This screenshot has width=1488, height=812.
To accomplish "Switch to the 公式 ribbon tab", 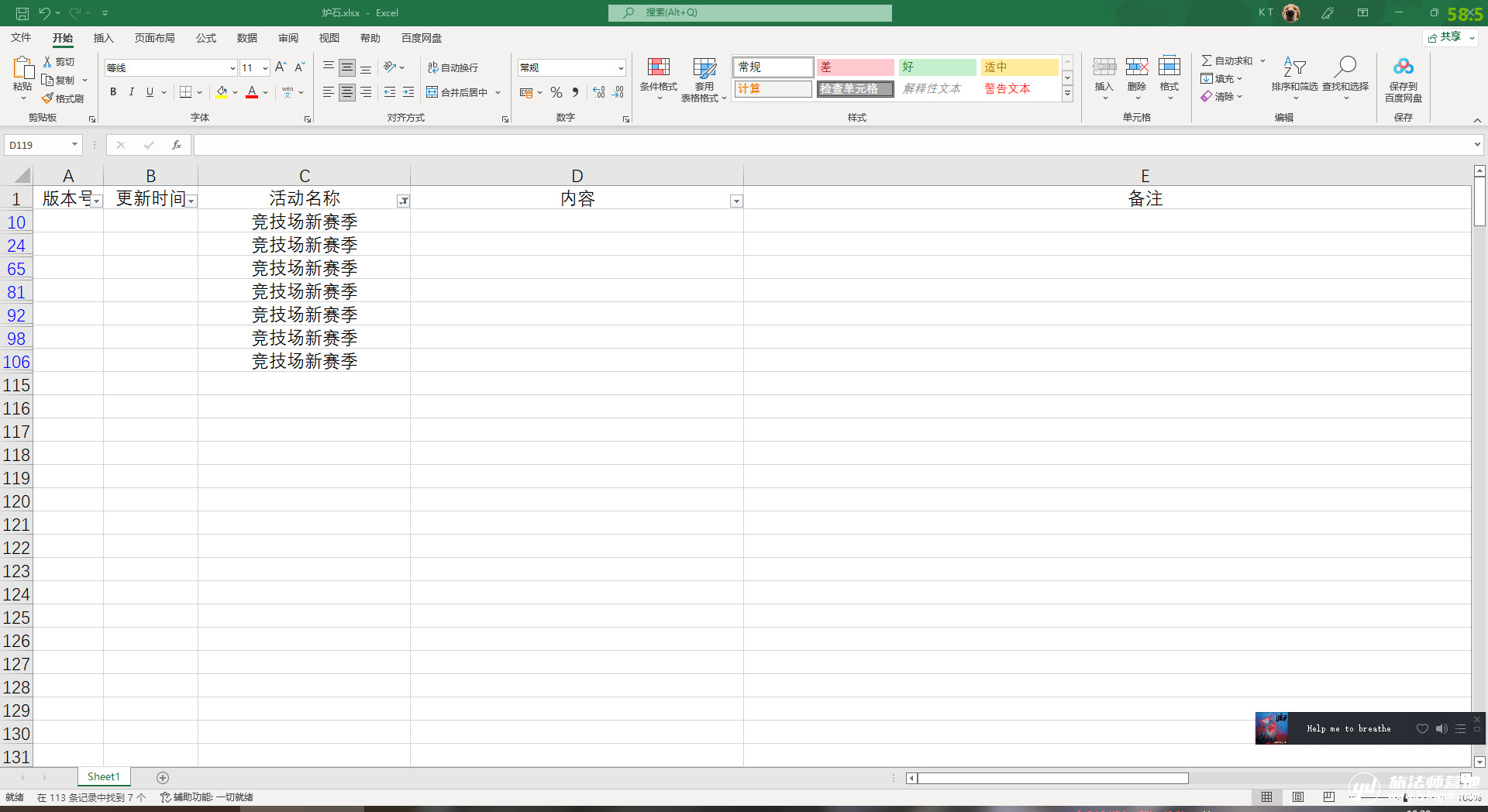I will pyautogui.click(x=206, y=38).
